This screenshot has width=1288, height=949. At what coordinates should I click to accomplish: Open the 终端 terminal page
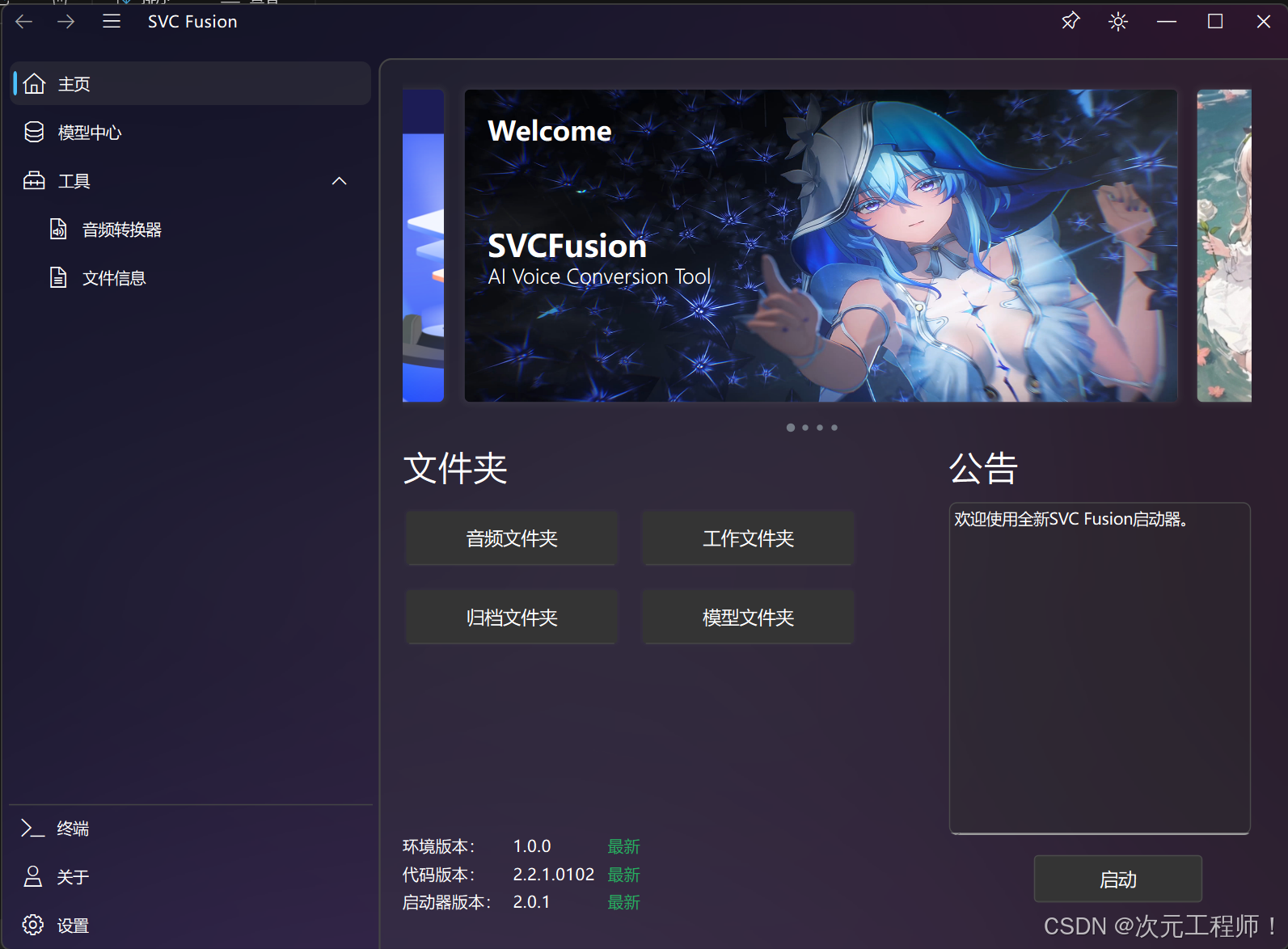click(191, 829)
